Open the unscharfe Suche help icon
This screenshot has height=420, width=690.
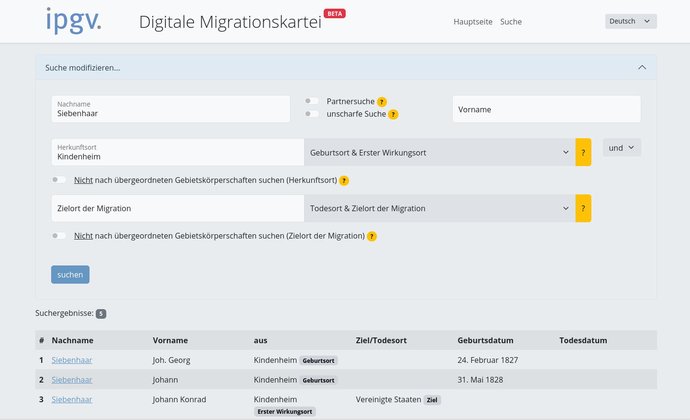point(393,114)
